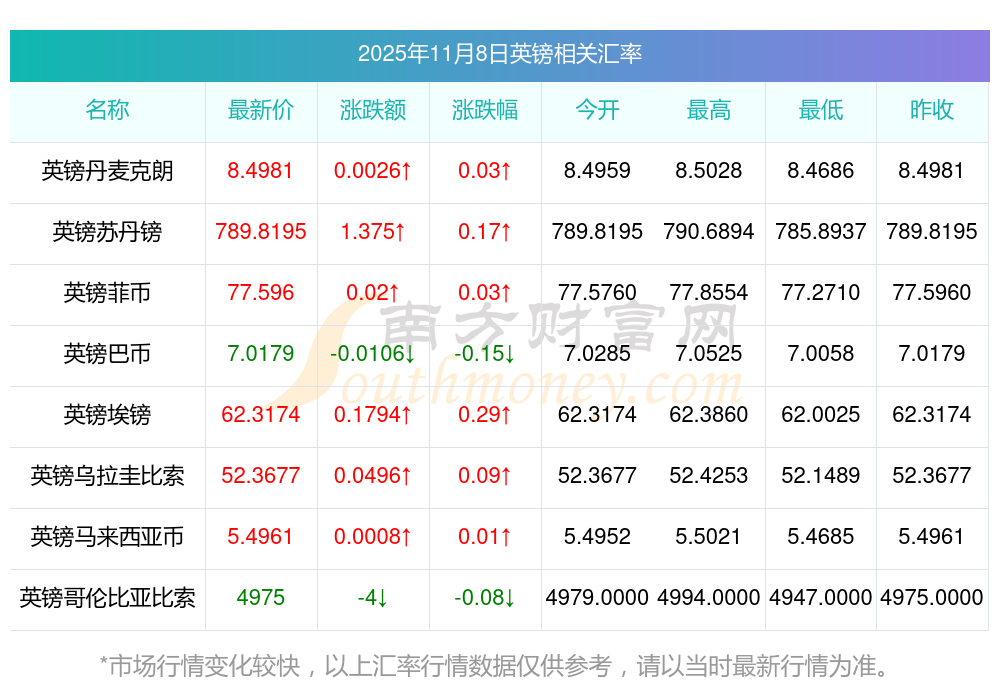Click the high value 790.6894
The image size is (1000, 697).
coord(709,231)
